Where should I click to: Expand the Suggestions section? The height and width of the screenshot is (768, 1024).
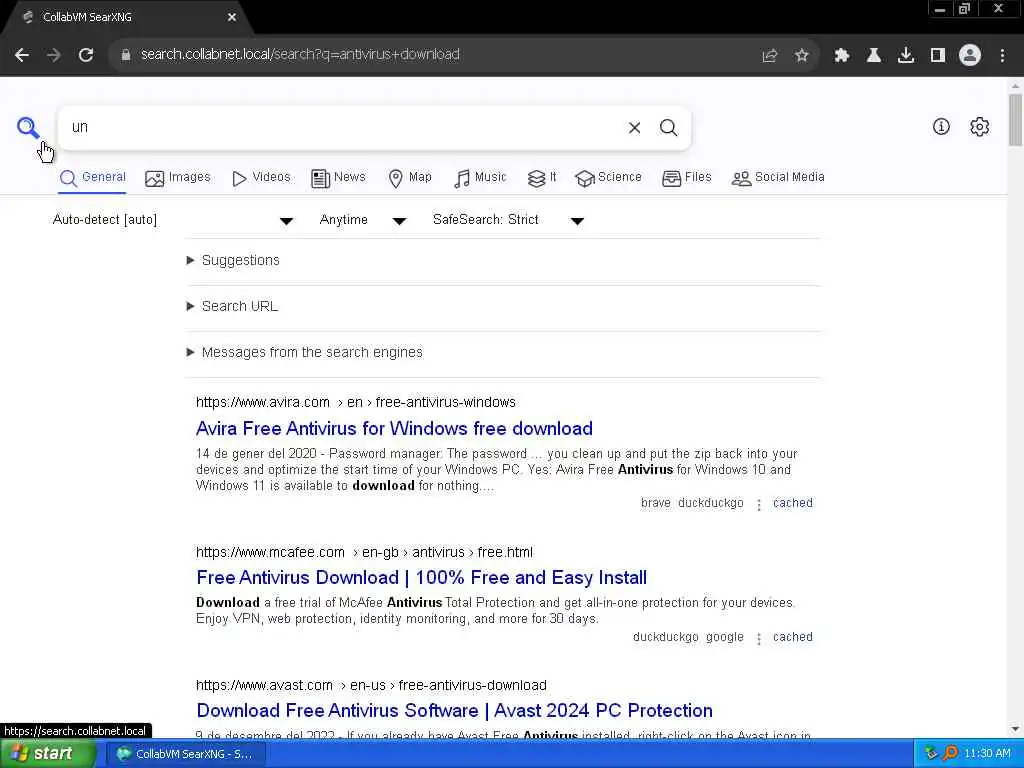pyautogui.click(x=233, y=261)
